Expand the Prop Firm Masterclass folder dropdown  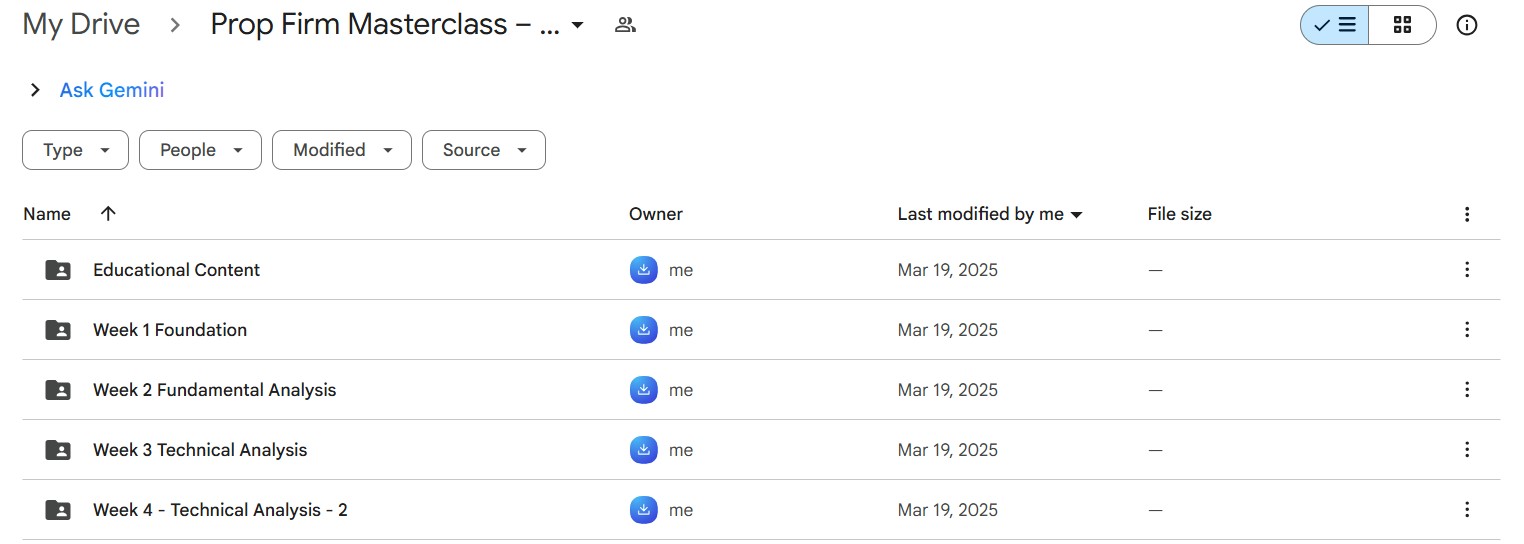[577, 26]
